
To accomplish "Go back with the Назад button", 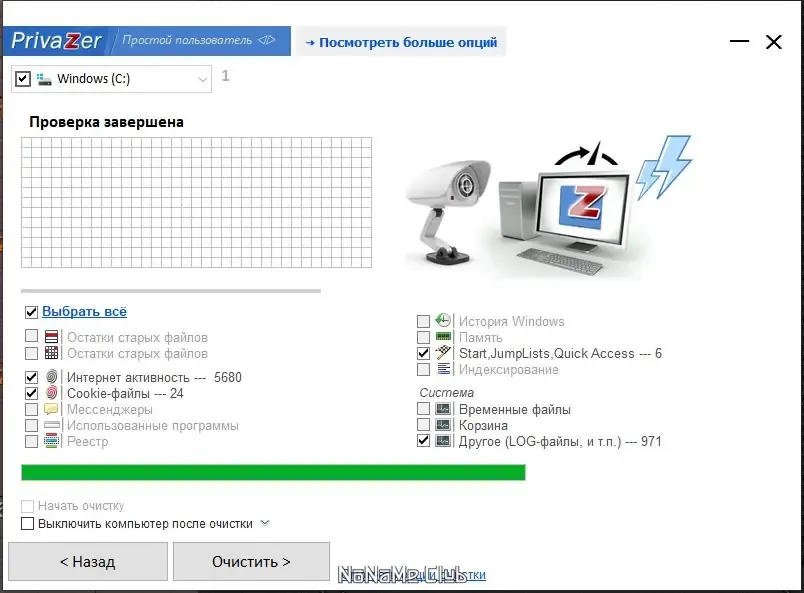I will [x=88, y=562].
